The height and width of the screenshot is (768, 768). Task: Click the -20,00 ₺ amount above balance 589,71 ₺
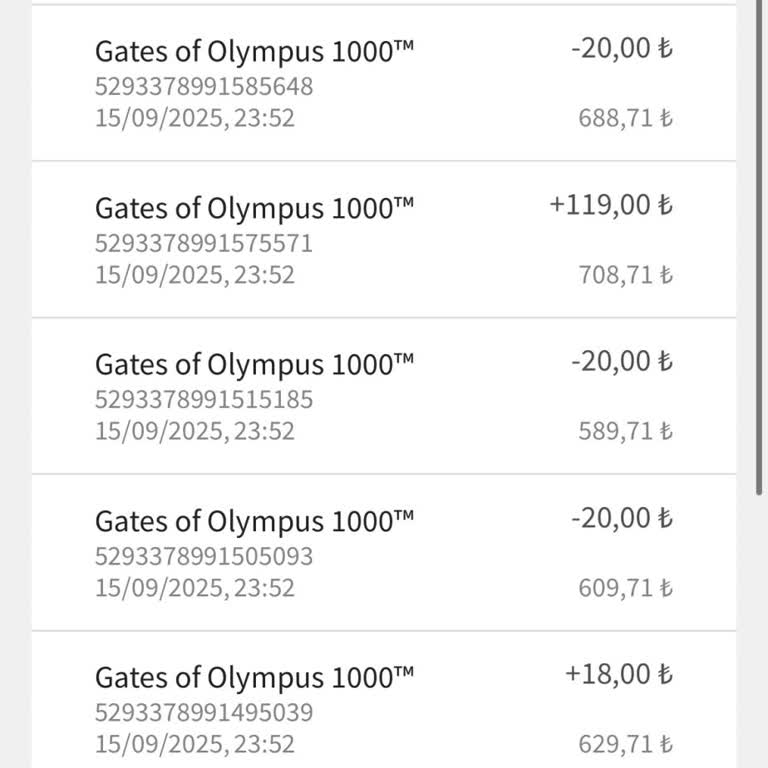click(x=621, y=361)
